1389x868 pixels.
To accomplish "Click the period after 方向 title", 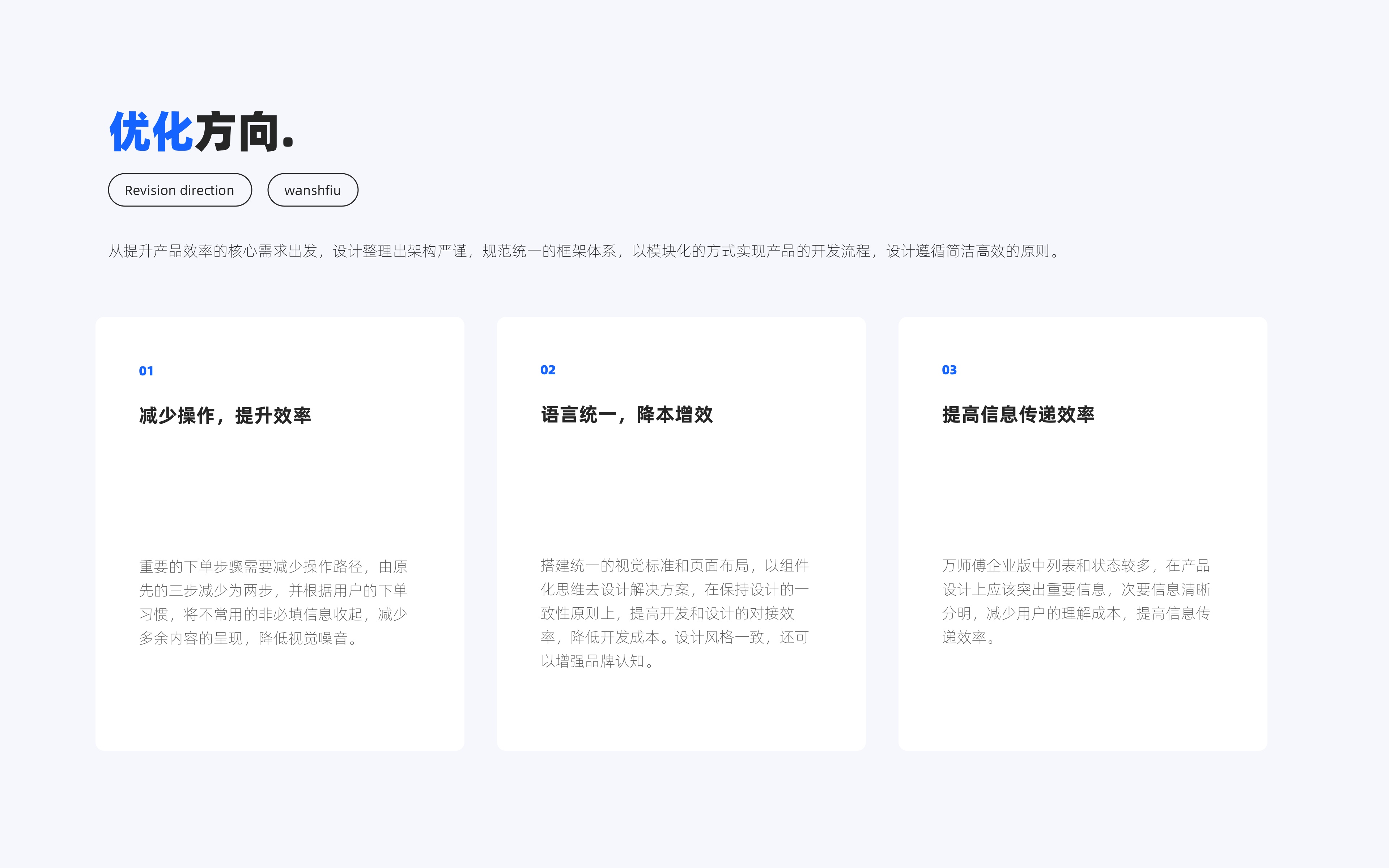I will point(288,142).
